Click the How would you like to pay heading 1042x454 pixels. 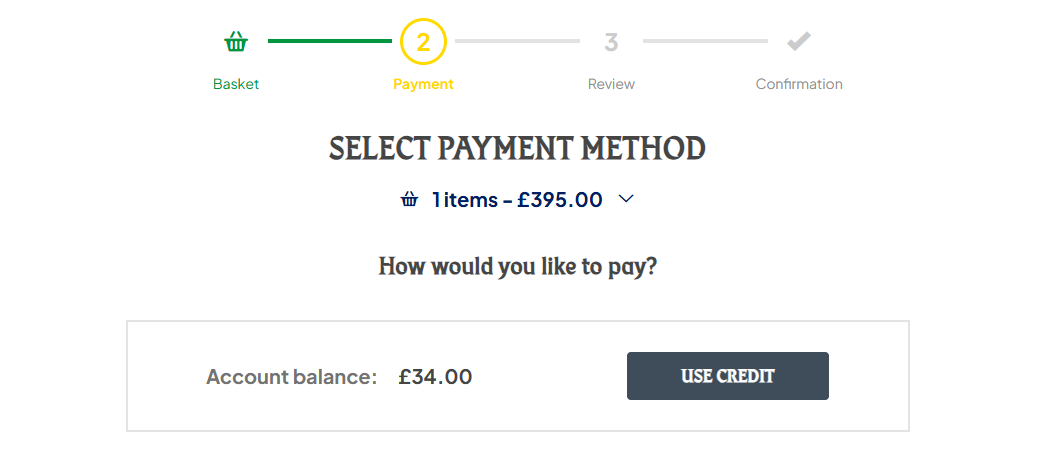[x=518, y=267]
